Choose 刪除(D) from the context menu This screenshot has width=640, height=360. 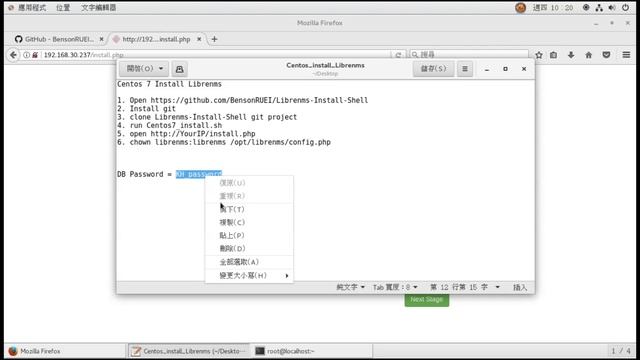pos(249,249)
